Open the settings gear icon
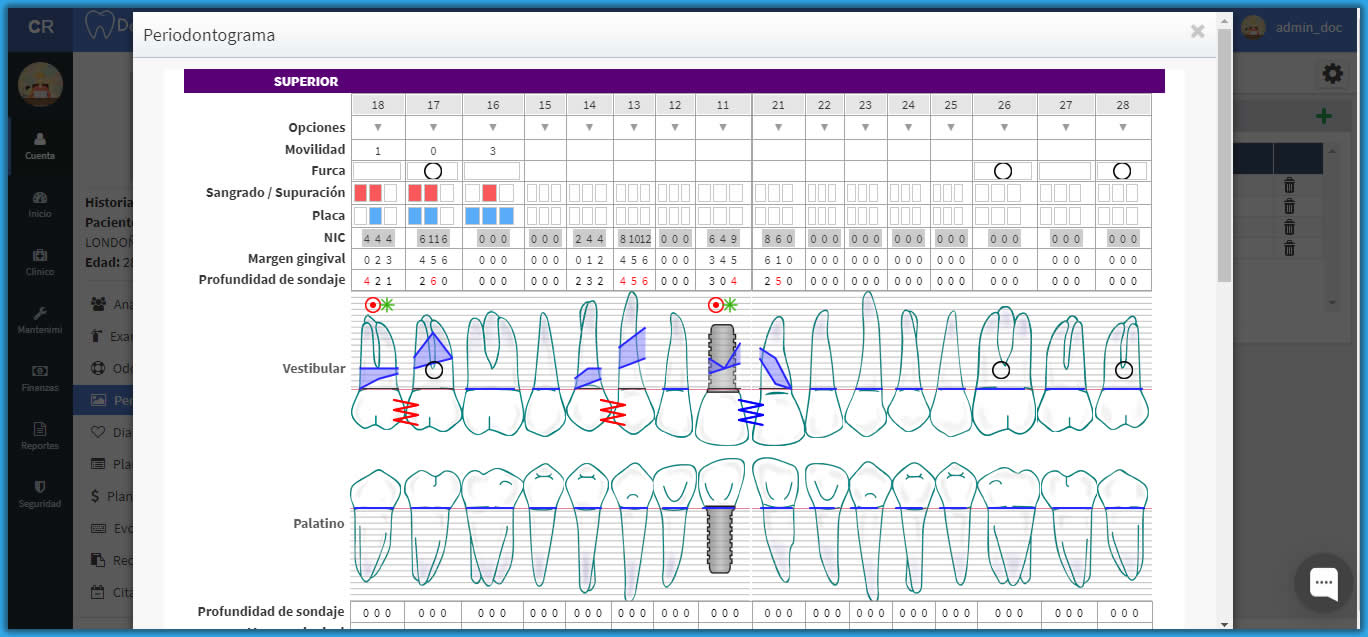This screenshot has width=1368, height=637. 1332,74
